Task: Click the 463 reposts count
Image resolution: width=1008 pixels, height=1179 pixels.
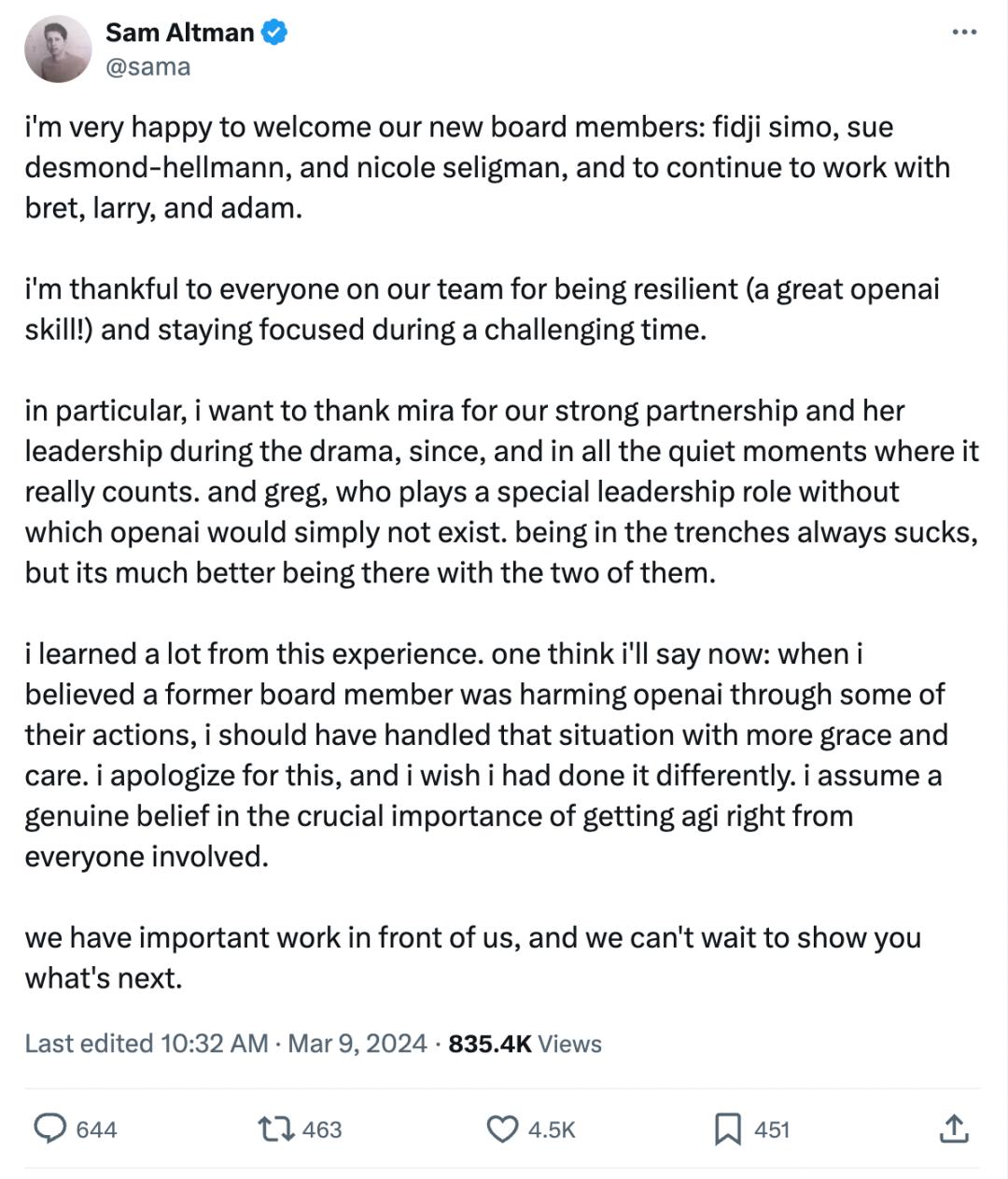Action: (x=322, y=1130)
